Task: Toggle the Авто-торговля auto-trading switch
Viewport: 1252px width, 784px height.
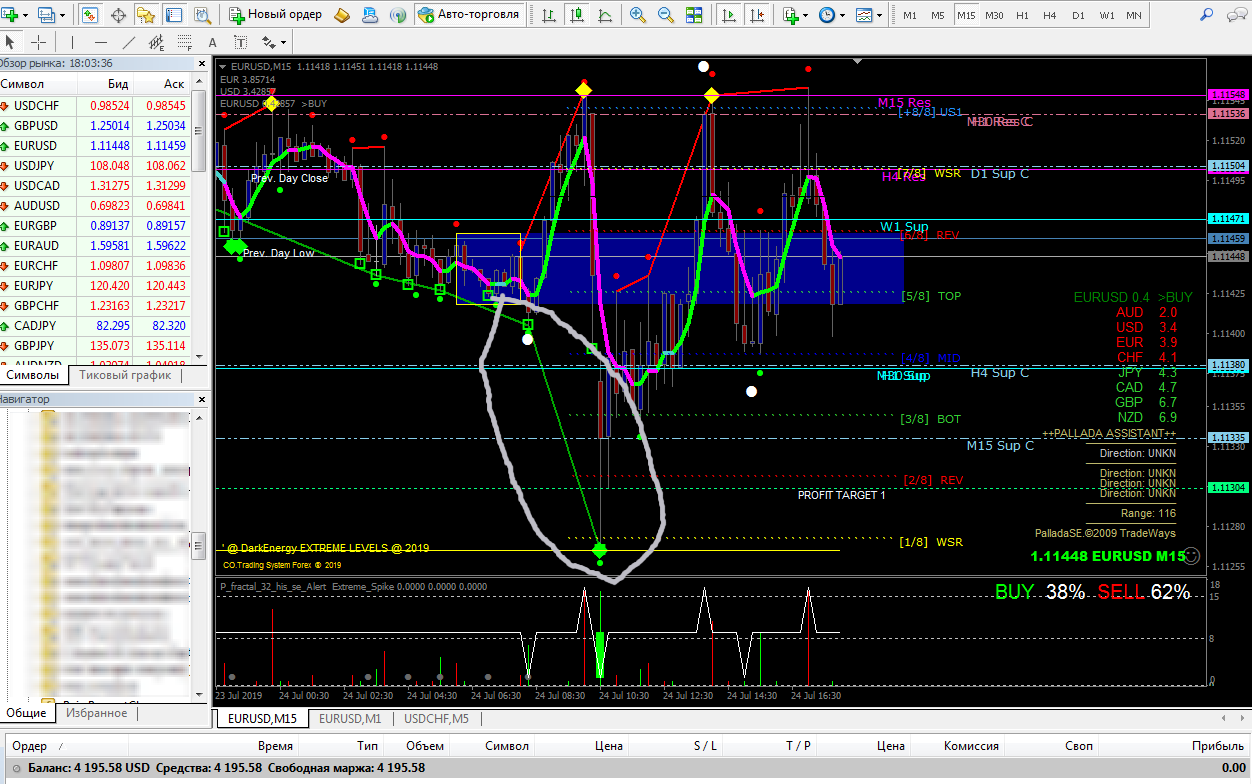Action: tap(470, 15)
